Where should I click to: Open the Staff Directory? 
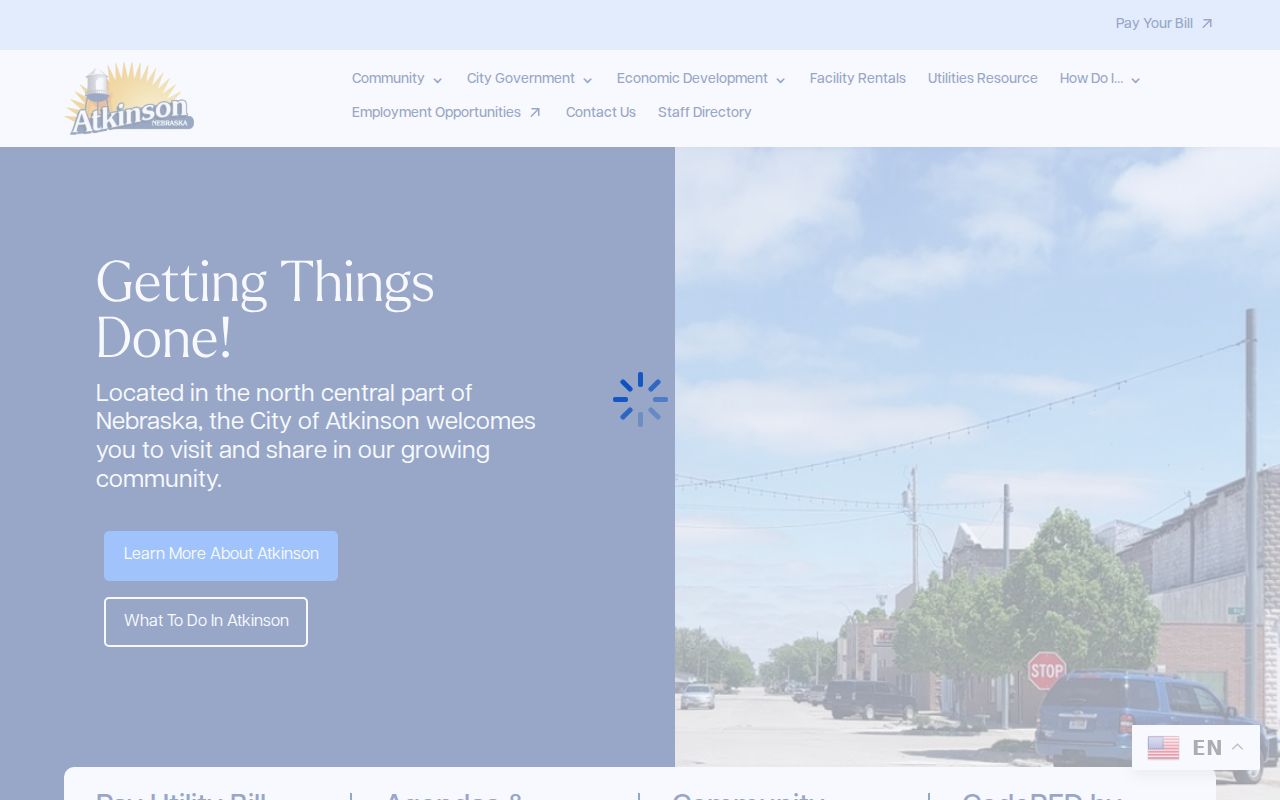click(705, 112)
